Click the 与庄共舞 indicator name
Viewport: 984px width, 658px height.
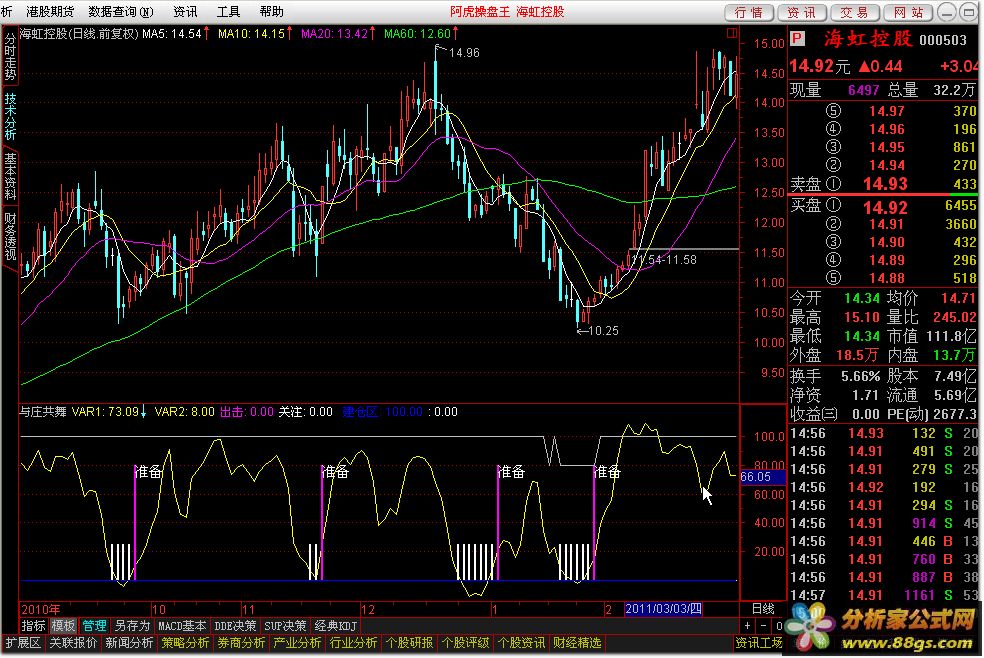[x=42, y=411]
